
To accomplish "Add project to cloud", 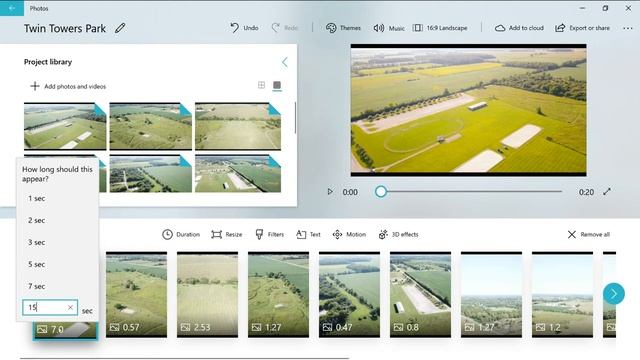I will [x=519, y=28].
